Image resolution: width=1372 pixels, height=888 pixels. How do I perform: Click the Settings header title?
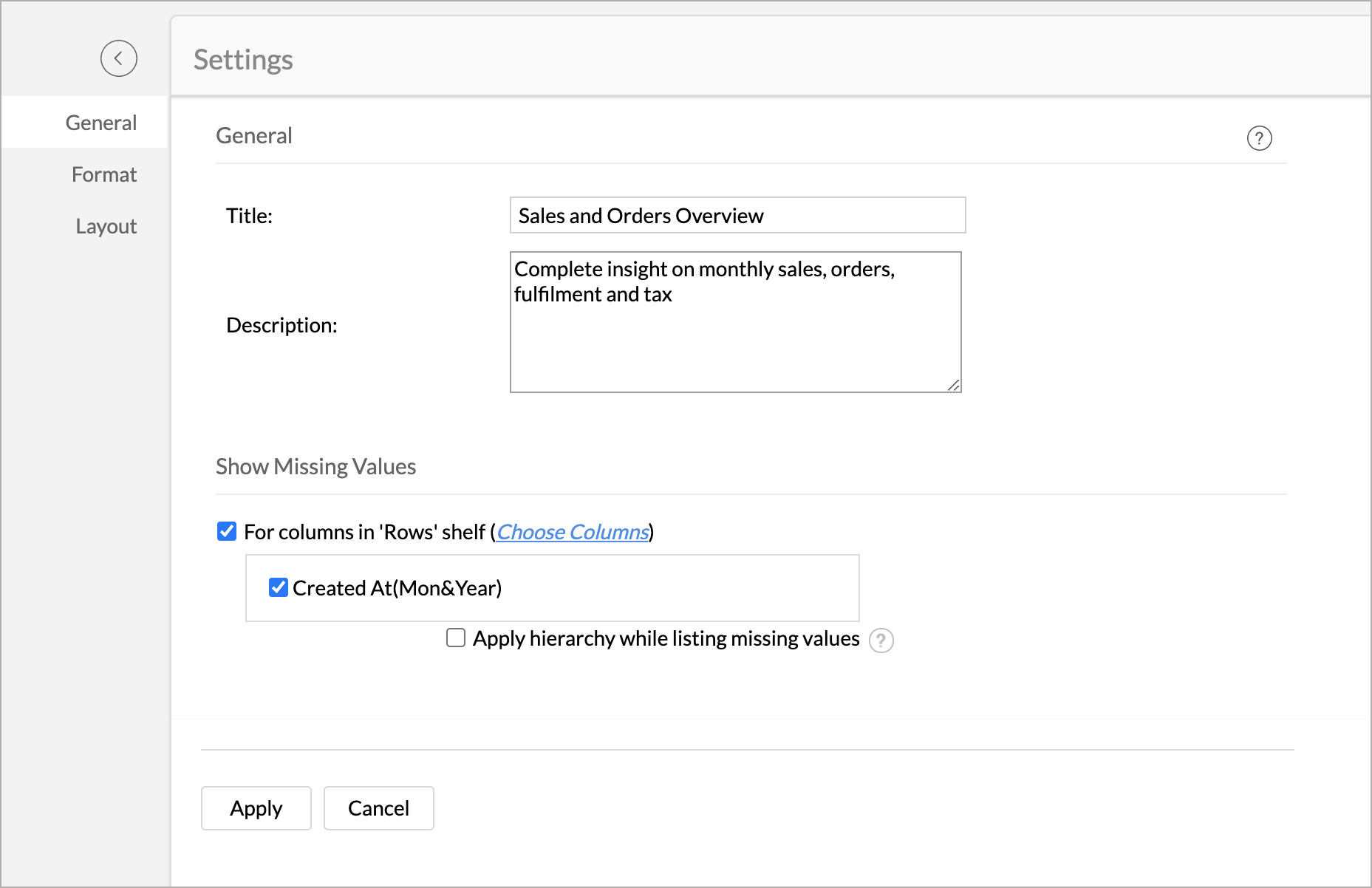(x=243, y=59)
